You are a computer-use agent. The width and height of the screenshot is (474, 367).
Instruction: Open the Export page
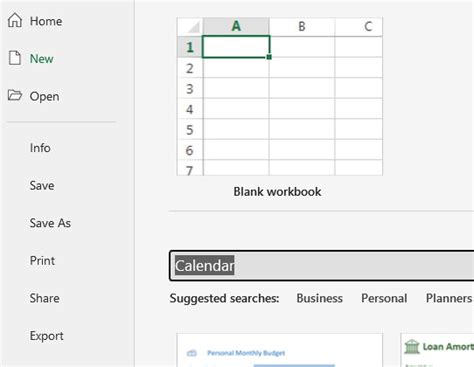(46, 336)
